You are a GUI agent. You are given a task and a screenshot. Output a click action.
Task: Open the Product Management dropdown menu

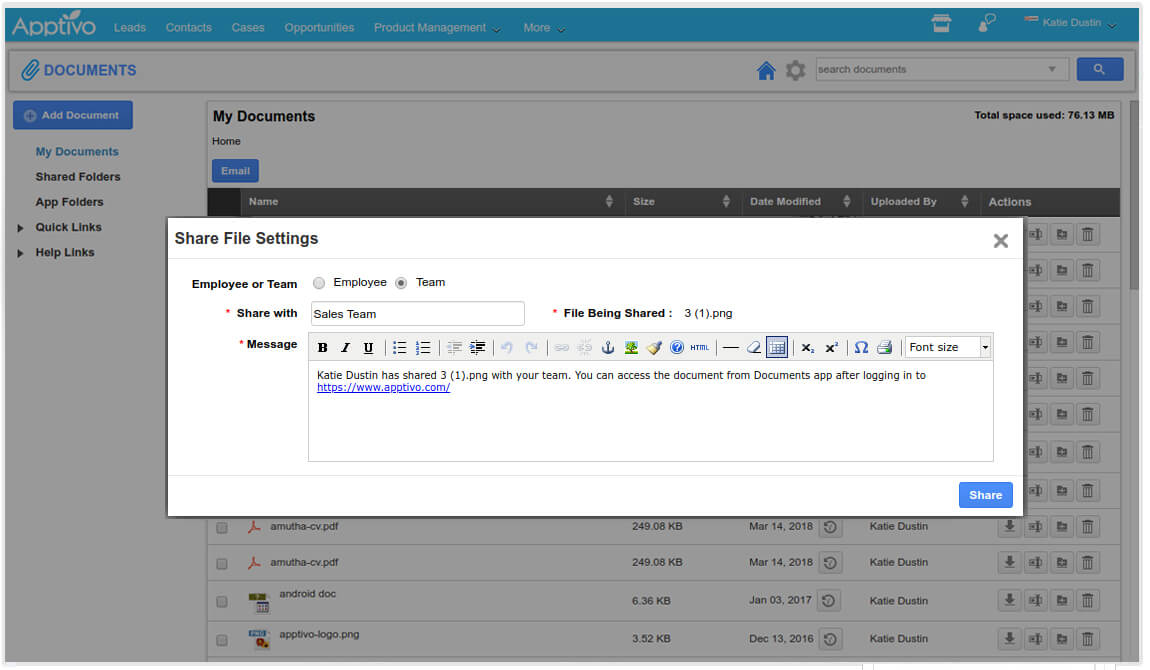click(x=437, y=28)
